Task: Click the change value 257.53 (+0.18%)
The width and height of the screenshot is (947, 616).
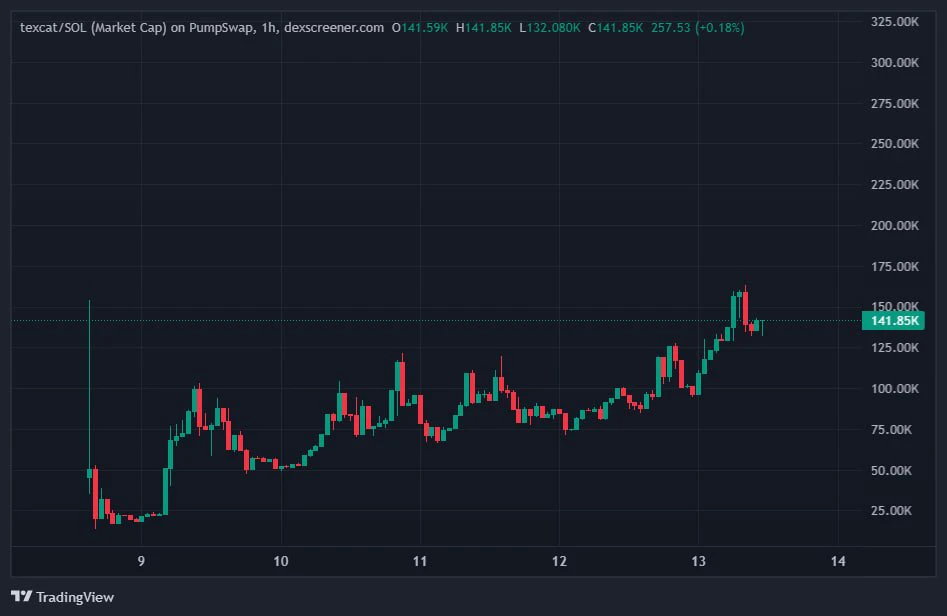Action: 698,28
